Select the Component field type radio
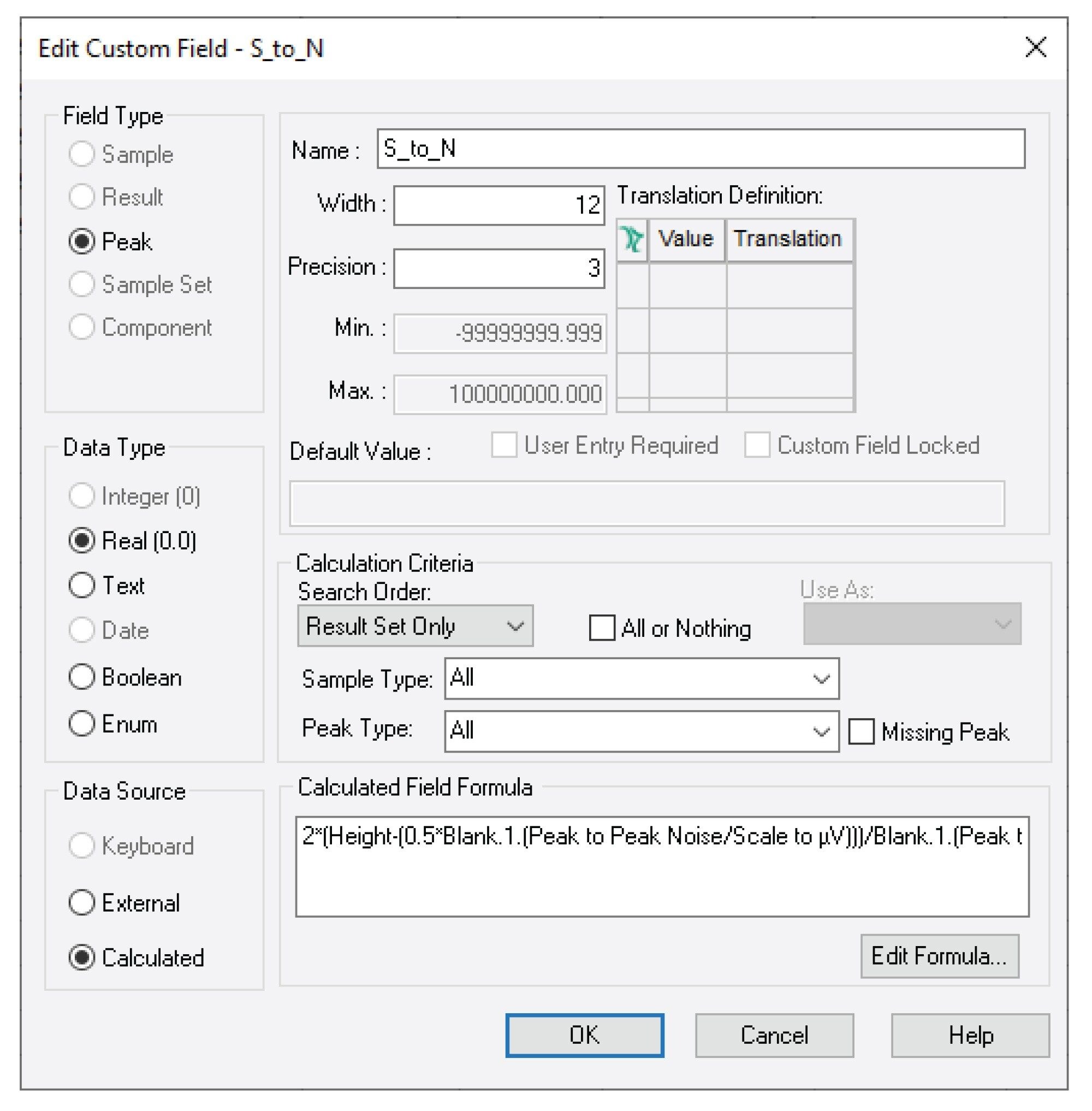The height and width of the screenshot is (1111, 1092). (x=81, y=327)
